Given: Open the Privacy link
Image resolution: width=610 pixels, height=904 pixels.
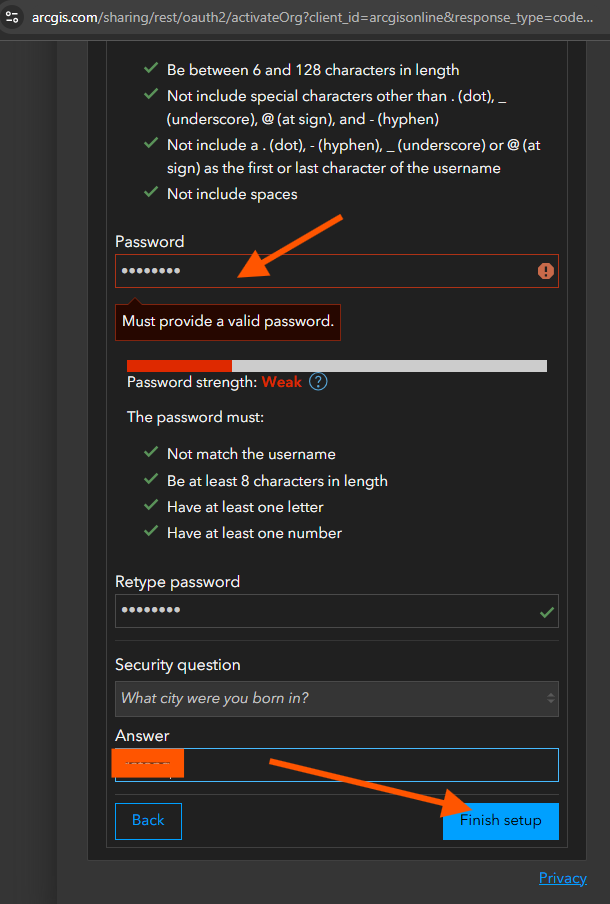Looking at the screenshot, I should click(563, 878).
